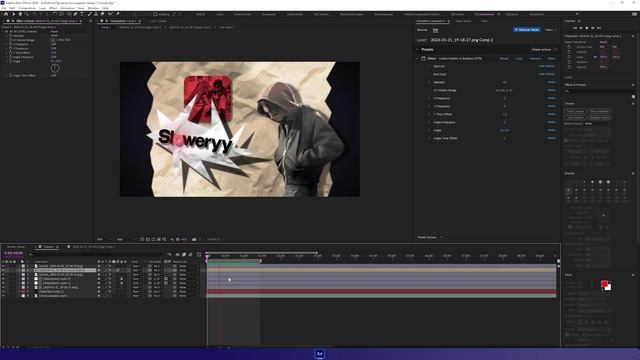Enable frame blending for the timeline
640x360 pixels.
pos(184,254)
